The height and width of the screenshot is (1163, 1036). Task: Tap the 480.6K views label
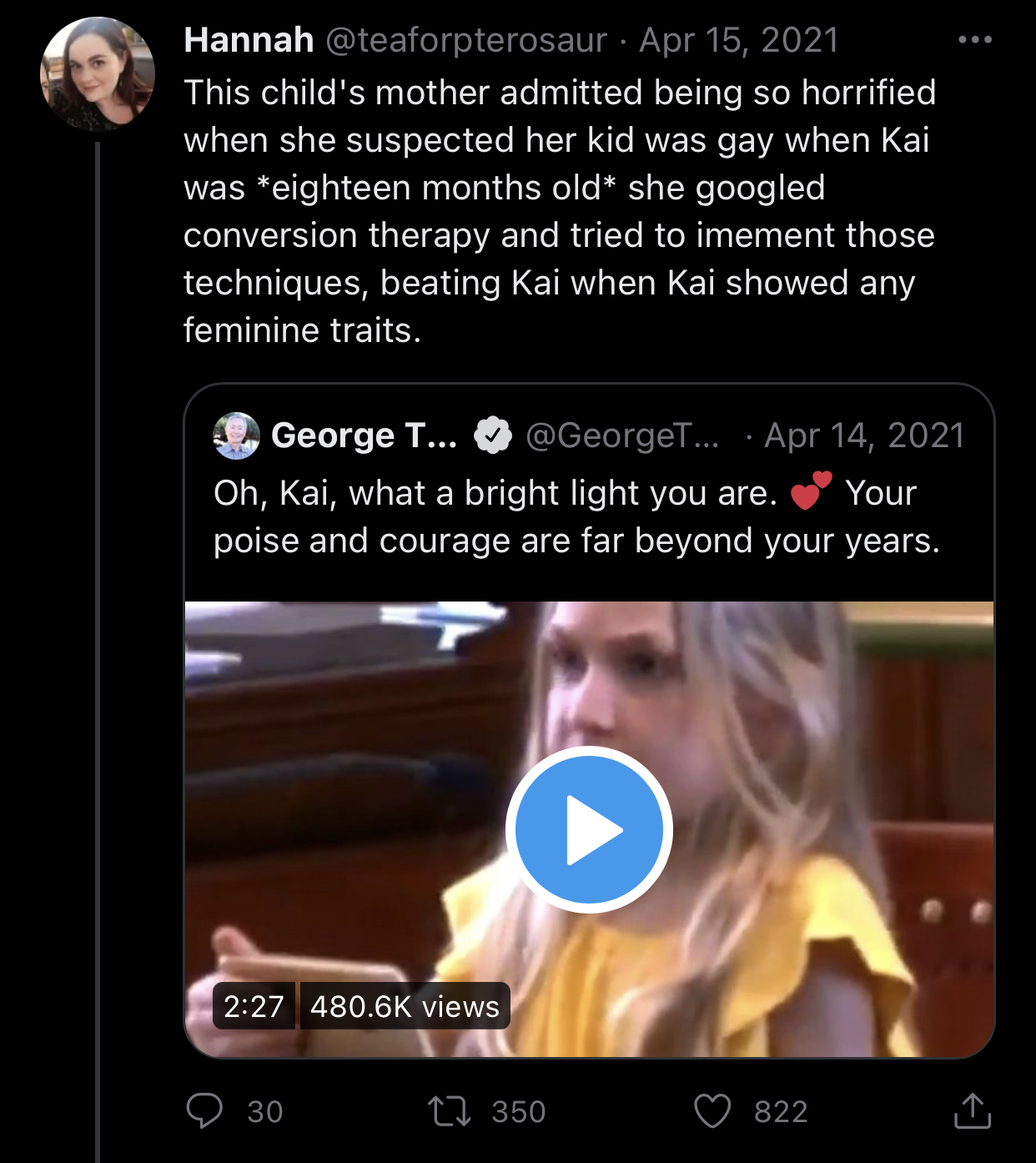point(405,1006)
